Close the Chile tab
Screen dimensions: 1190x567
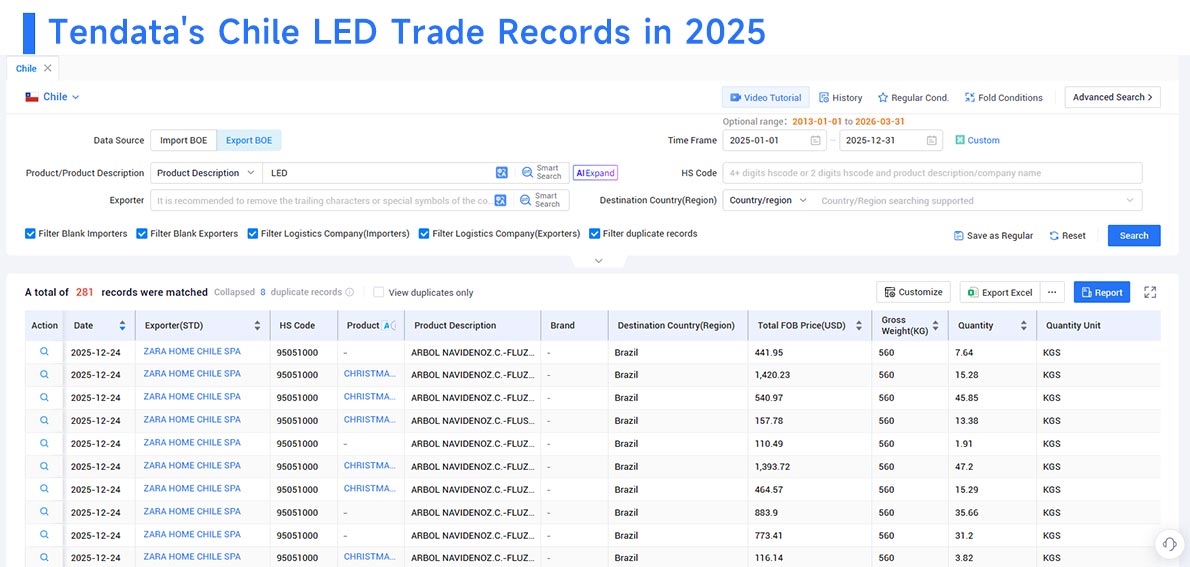click(47, 68)
